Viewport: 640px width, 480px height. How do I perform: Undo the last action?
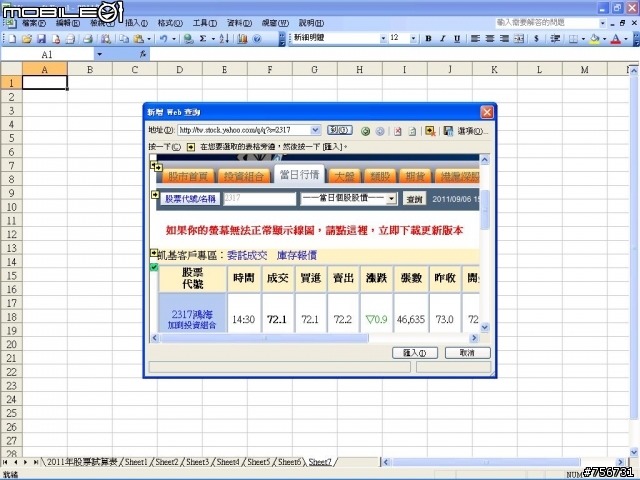pos(163,39)
